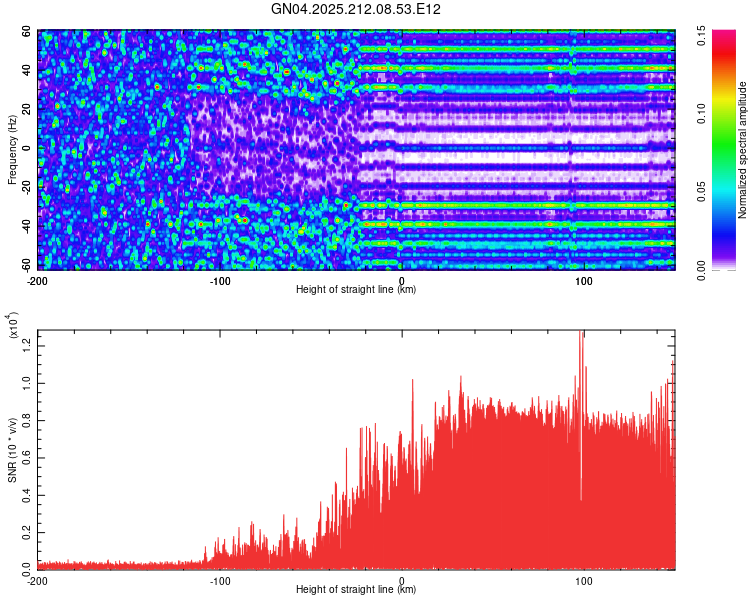Click the 100 x-axis tick under the spectrogram

(584, 281)
